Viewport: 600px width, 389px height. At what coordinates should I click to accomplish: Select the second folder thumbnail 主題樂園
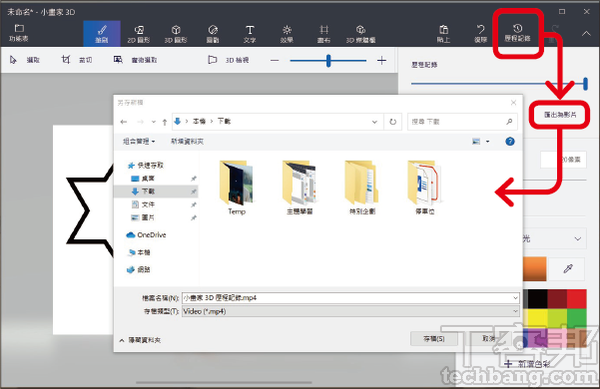pyautogui.click(x=300, y=187)
